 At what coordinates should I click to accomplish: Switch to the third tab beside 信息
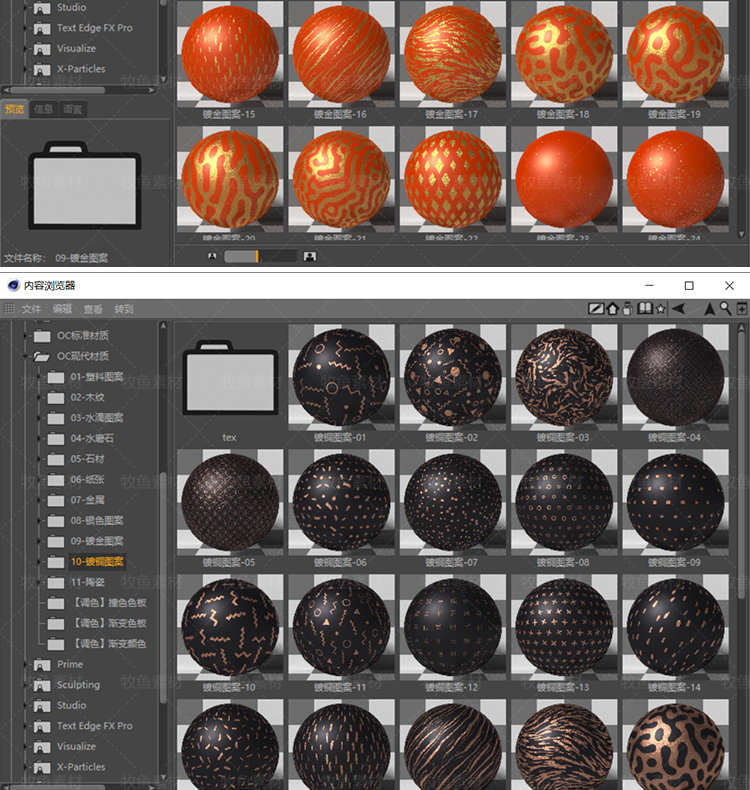click(73, 109)
